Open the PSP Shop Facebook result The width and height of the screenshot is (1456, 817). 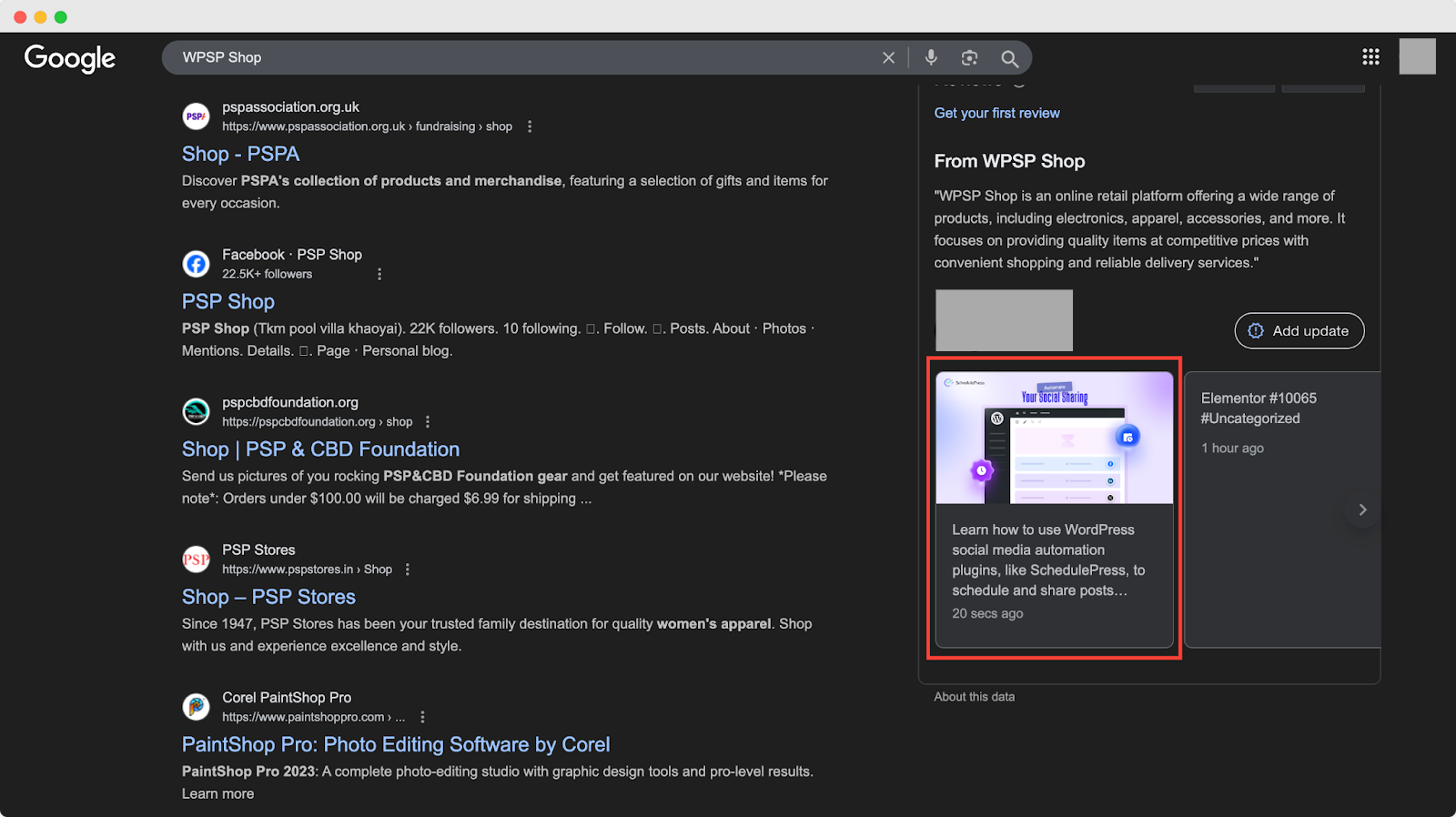[x=228, y=301]
